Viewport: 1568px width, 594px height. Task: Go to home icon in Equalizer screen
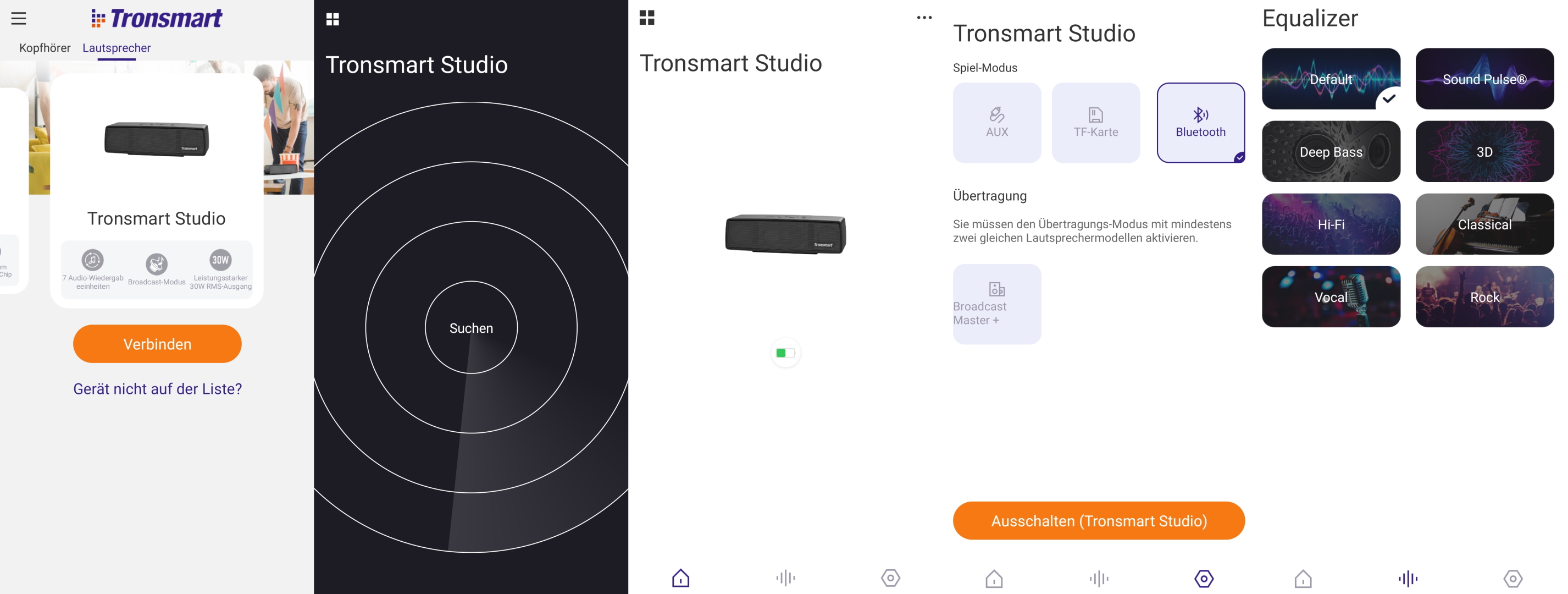point(1303,577)
